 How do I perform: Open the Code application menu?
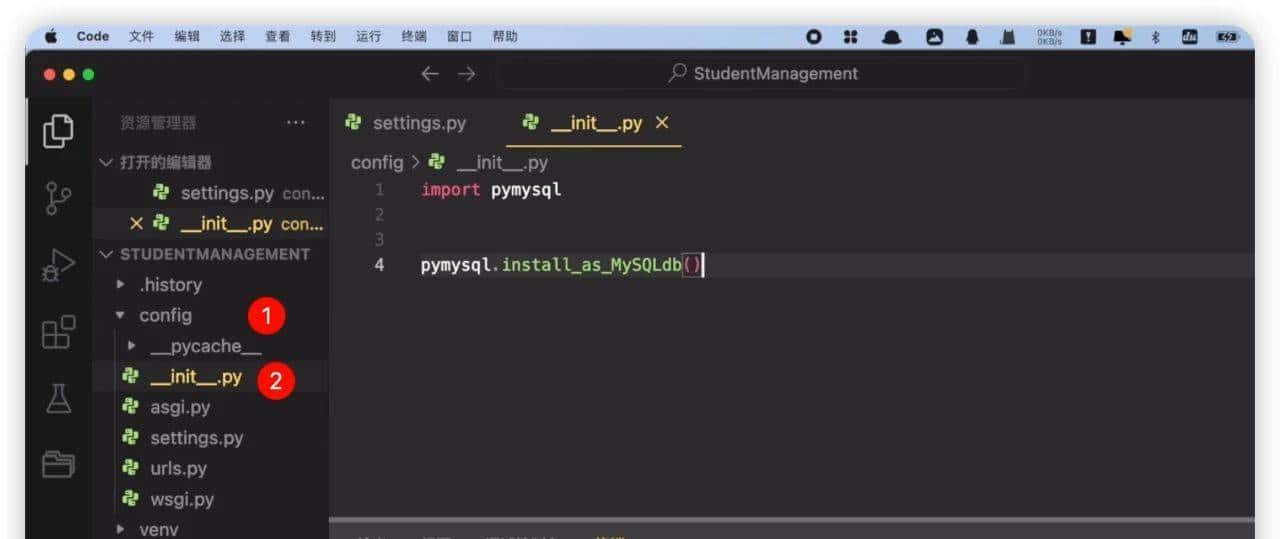(x=93, y=36)
